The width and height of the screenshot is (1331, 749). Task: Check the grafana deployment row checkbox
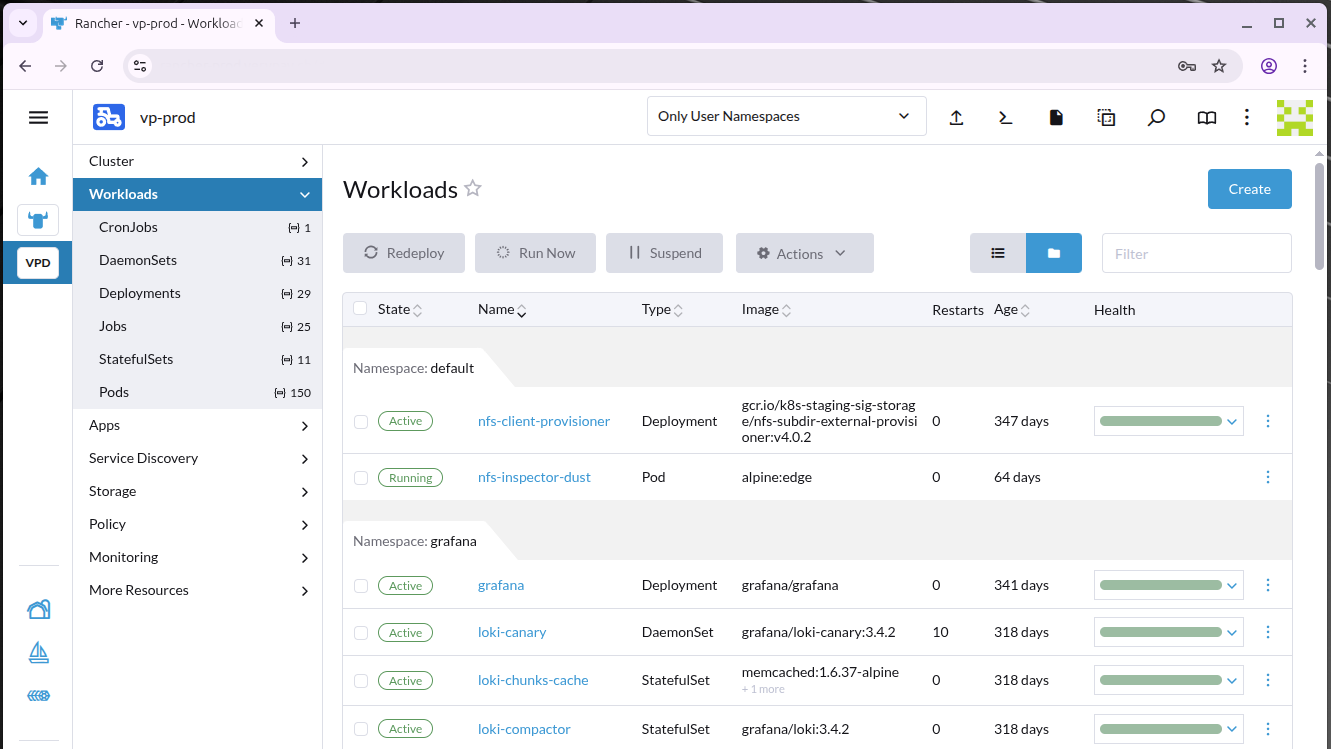[x=361, y=586]
